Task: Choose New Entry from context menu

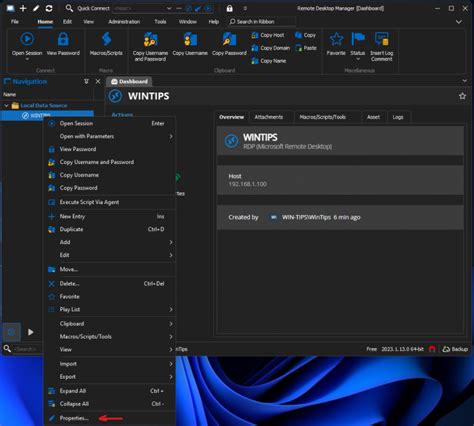Action: [x=109, y=217]
